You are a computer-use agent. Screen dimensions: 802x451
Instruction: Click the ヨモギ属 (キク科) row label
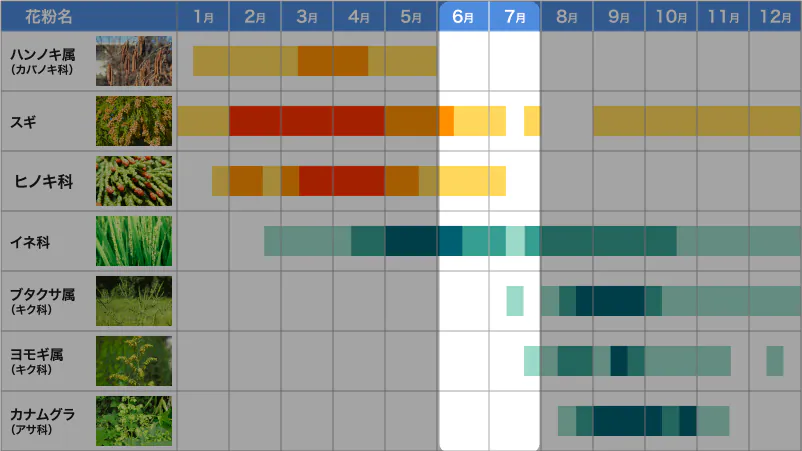(37, 362)
